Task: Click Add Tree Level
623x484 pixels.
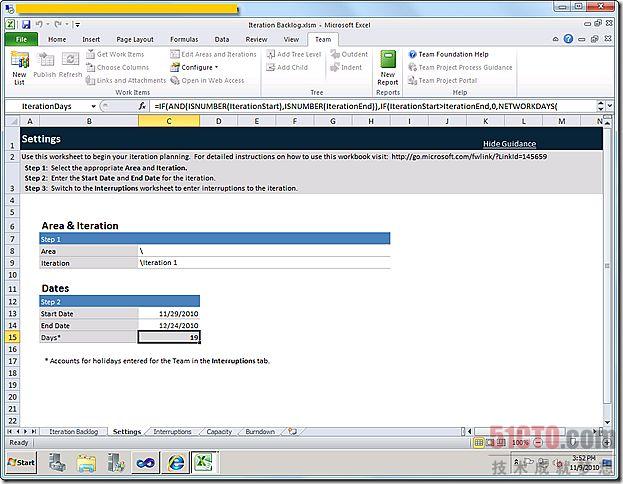Action: pyautogui.click(x=294, y=54)
